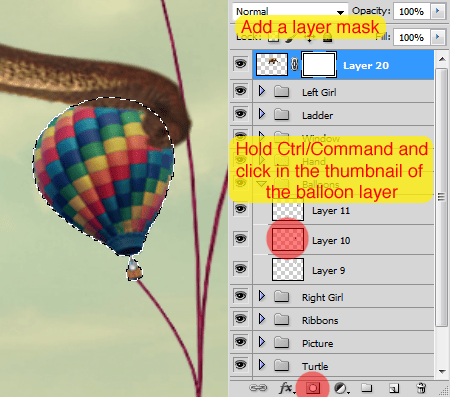Toggle visibility of Ribbons group

240,319
